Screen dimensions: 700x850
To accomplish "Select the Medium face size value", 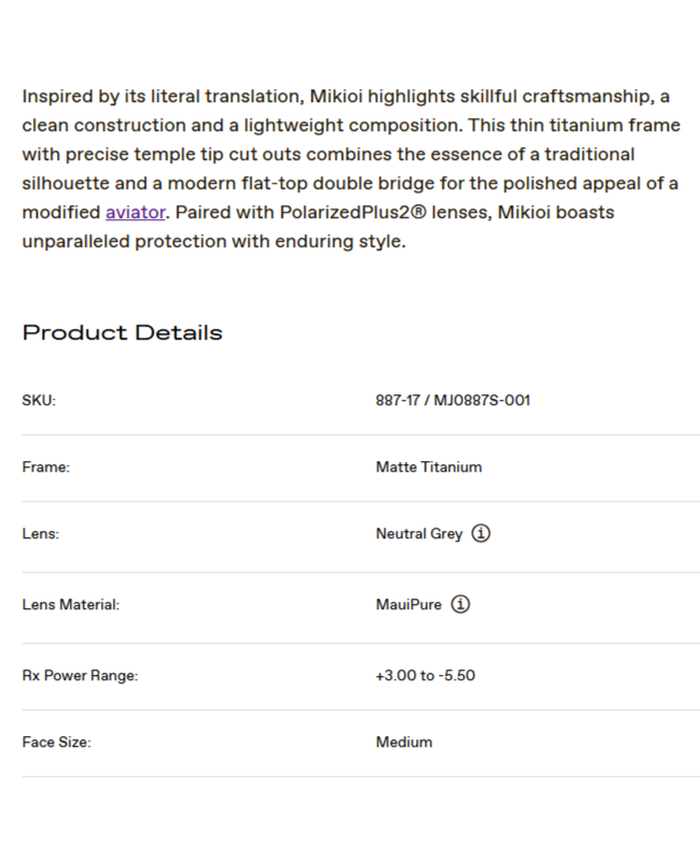I will coord(404,743).
